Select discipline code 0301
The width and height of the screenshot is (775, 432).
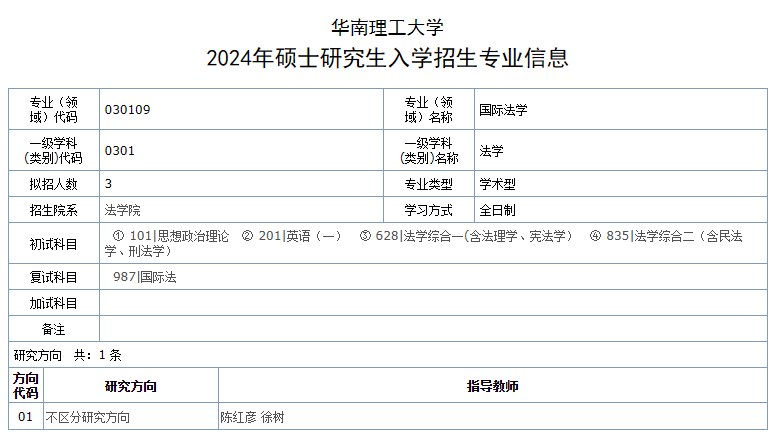coord(120,151)
